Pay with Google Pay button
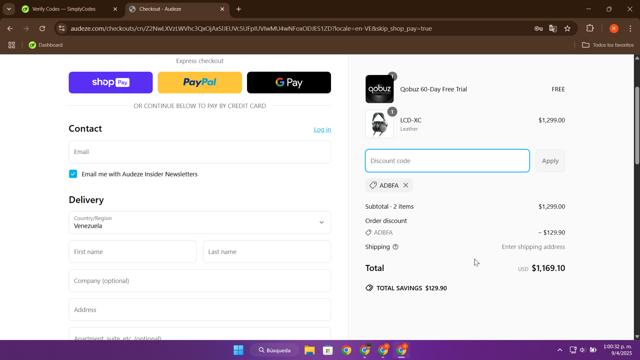The image size is (640, 360). pos(289,82)
